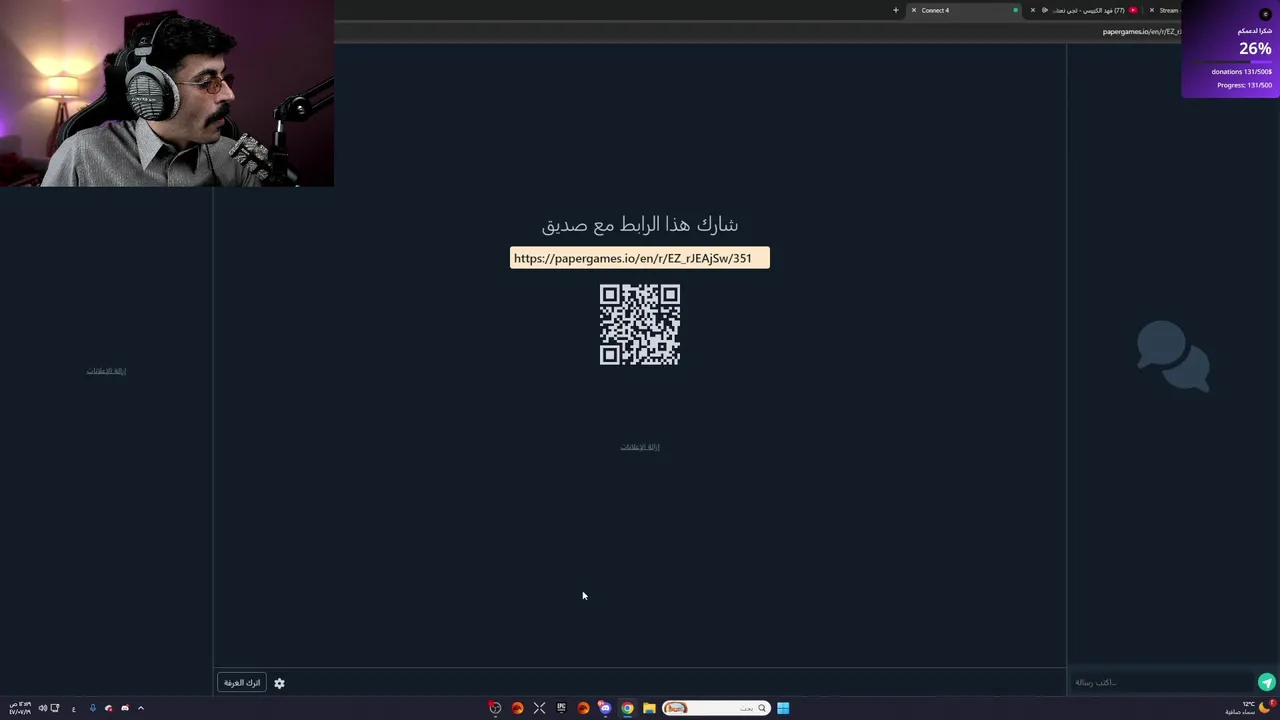The width and height of the screenshot is (1280, 720).
Task: Open Discord from taskbar
Action: coord(605,708)
